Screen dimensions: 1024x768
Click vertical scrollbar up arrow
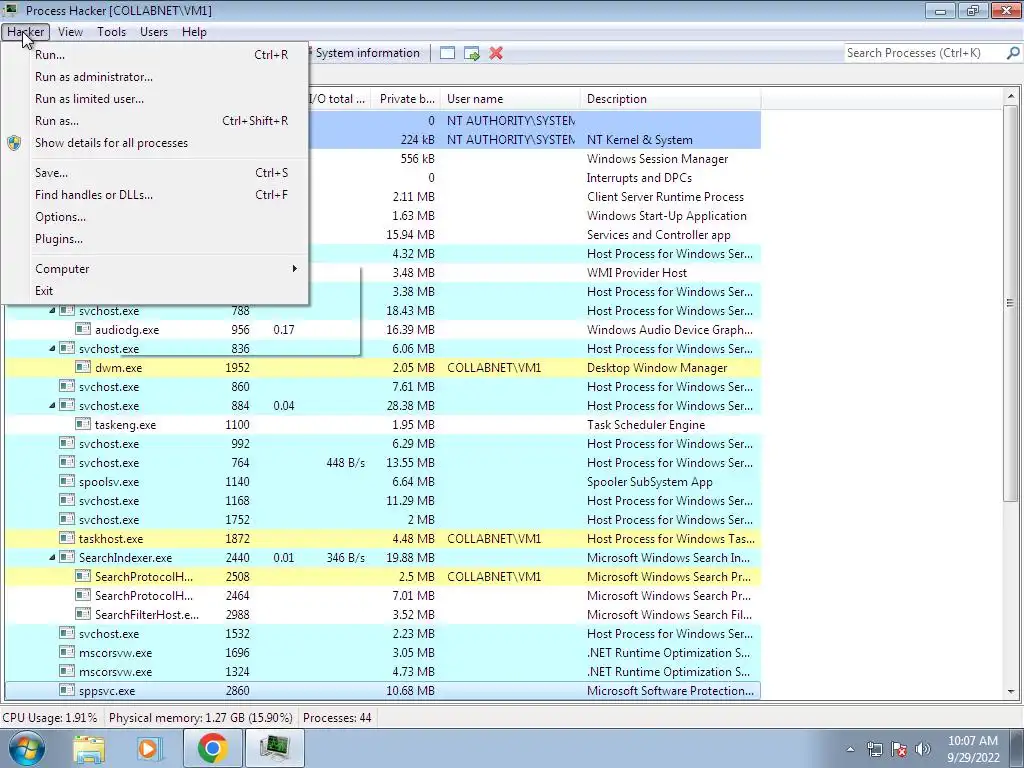click(x=1011, y=97)
